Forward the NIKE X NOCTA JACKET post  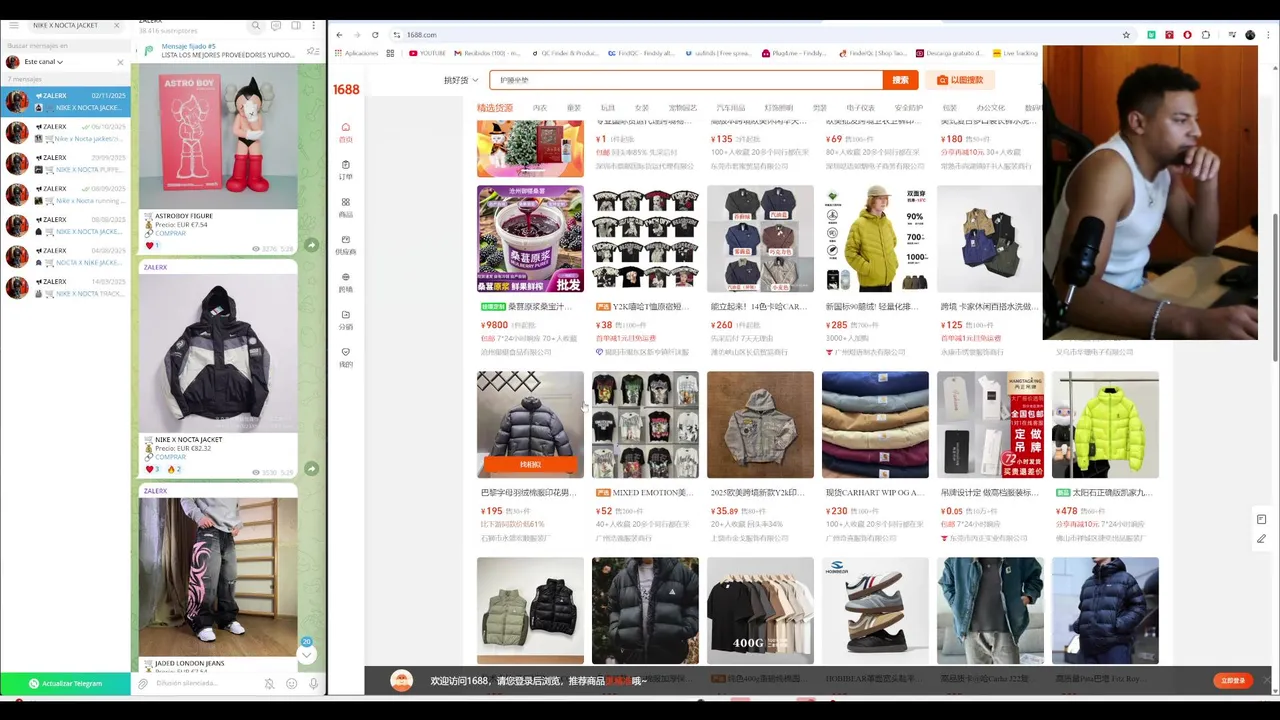[x=311, y=469]
